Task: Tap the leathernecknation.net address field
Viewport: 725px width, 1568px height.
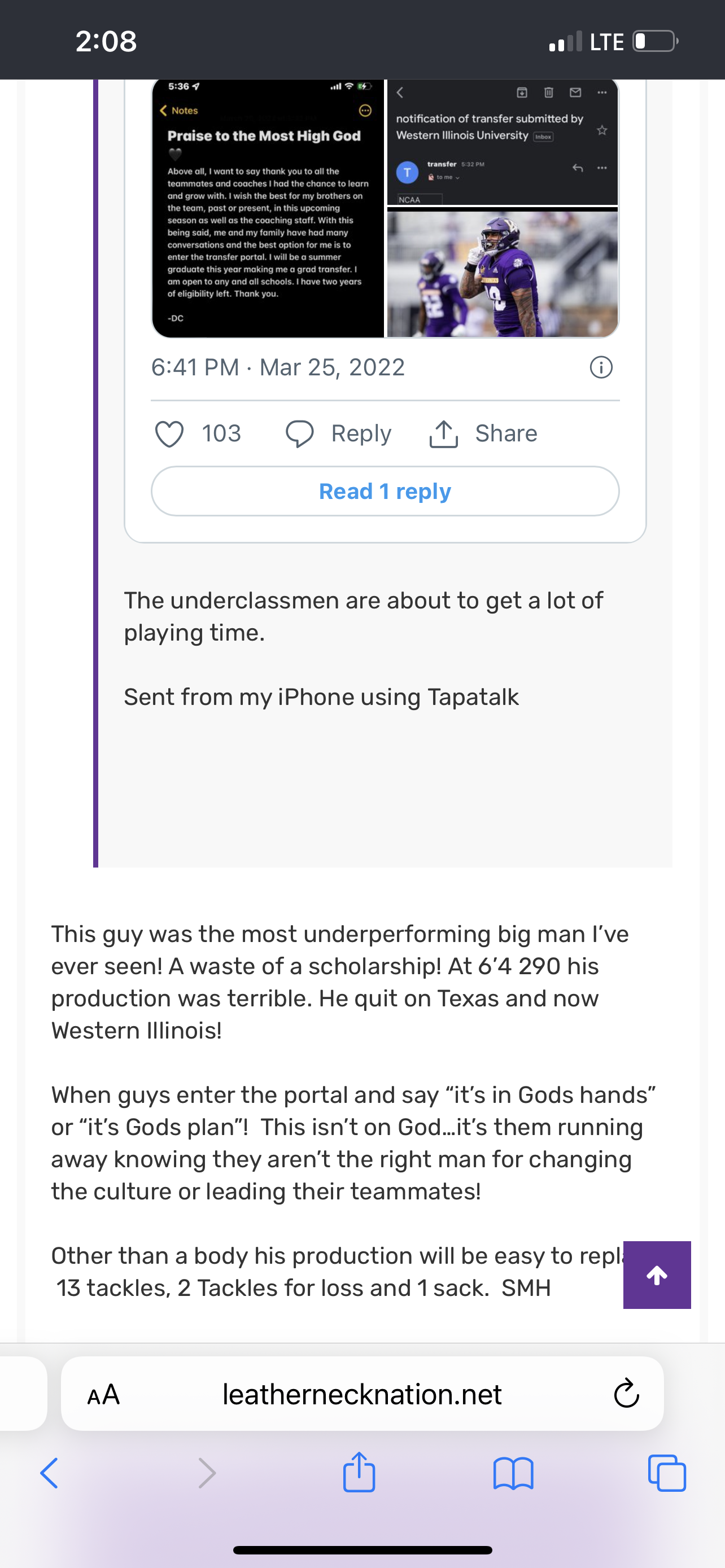Action: (x=361, y=1394)
